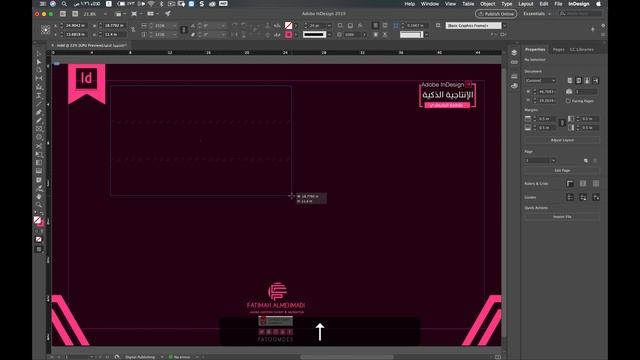Image resolution: width=640 pixels, height=360 pixels.
Task: Open the Stroke panel icon
Action: point(514,76)
